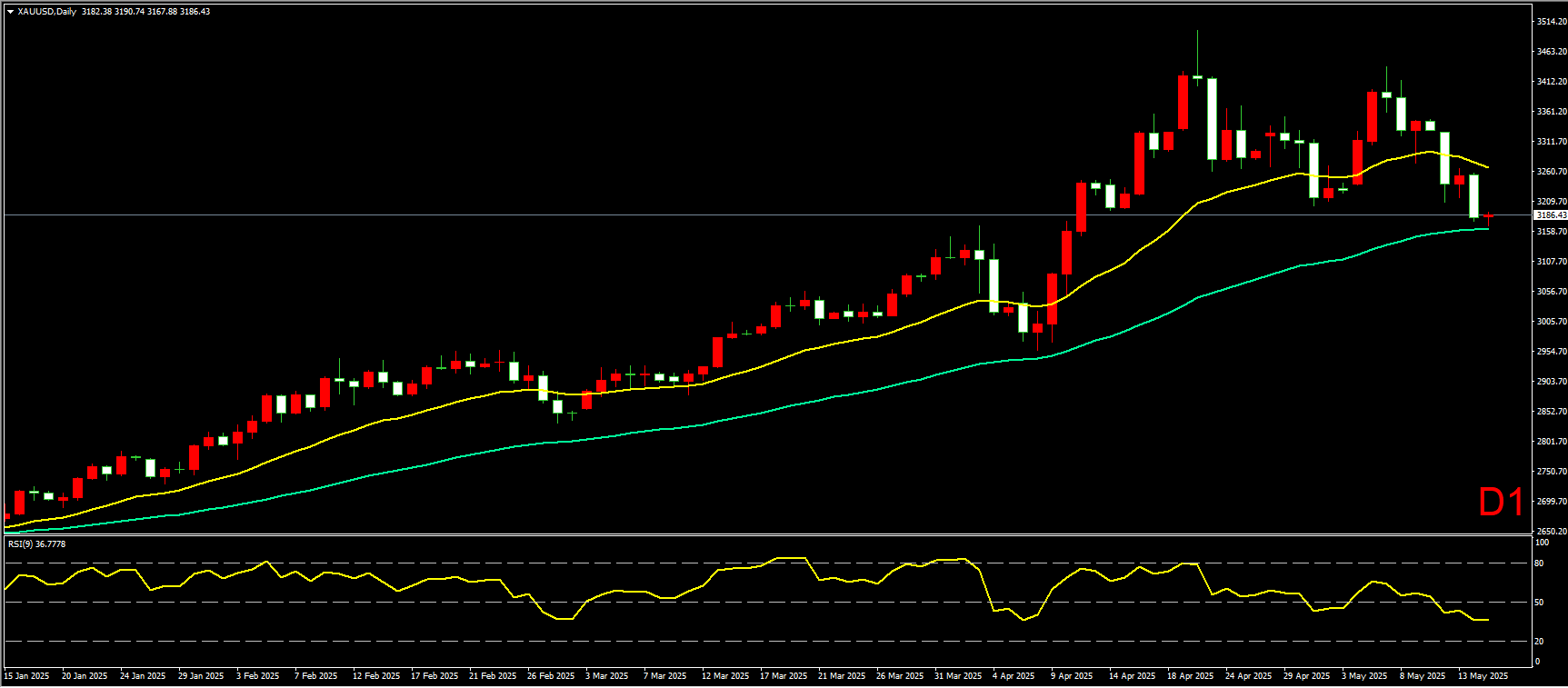Image resolution: width=1568 pixels, height=688 pixels.
Task: Click time axis date 21 Feb 2025
Action: click(x=493, y=676)
